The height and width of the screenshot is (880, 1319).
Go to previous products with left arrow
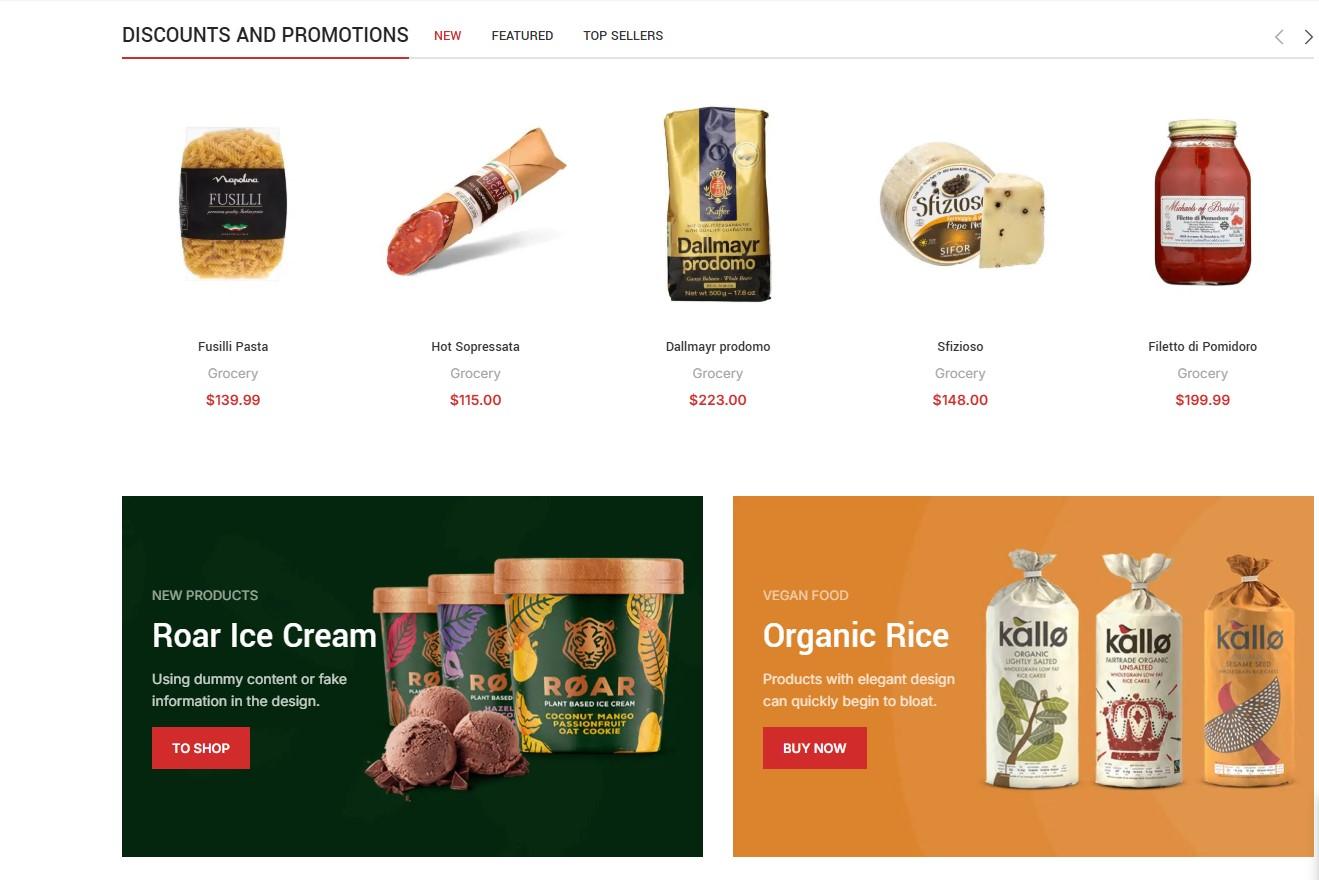pos(1279,37)
